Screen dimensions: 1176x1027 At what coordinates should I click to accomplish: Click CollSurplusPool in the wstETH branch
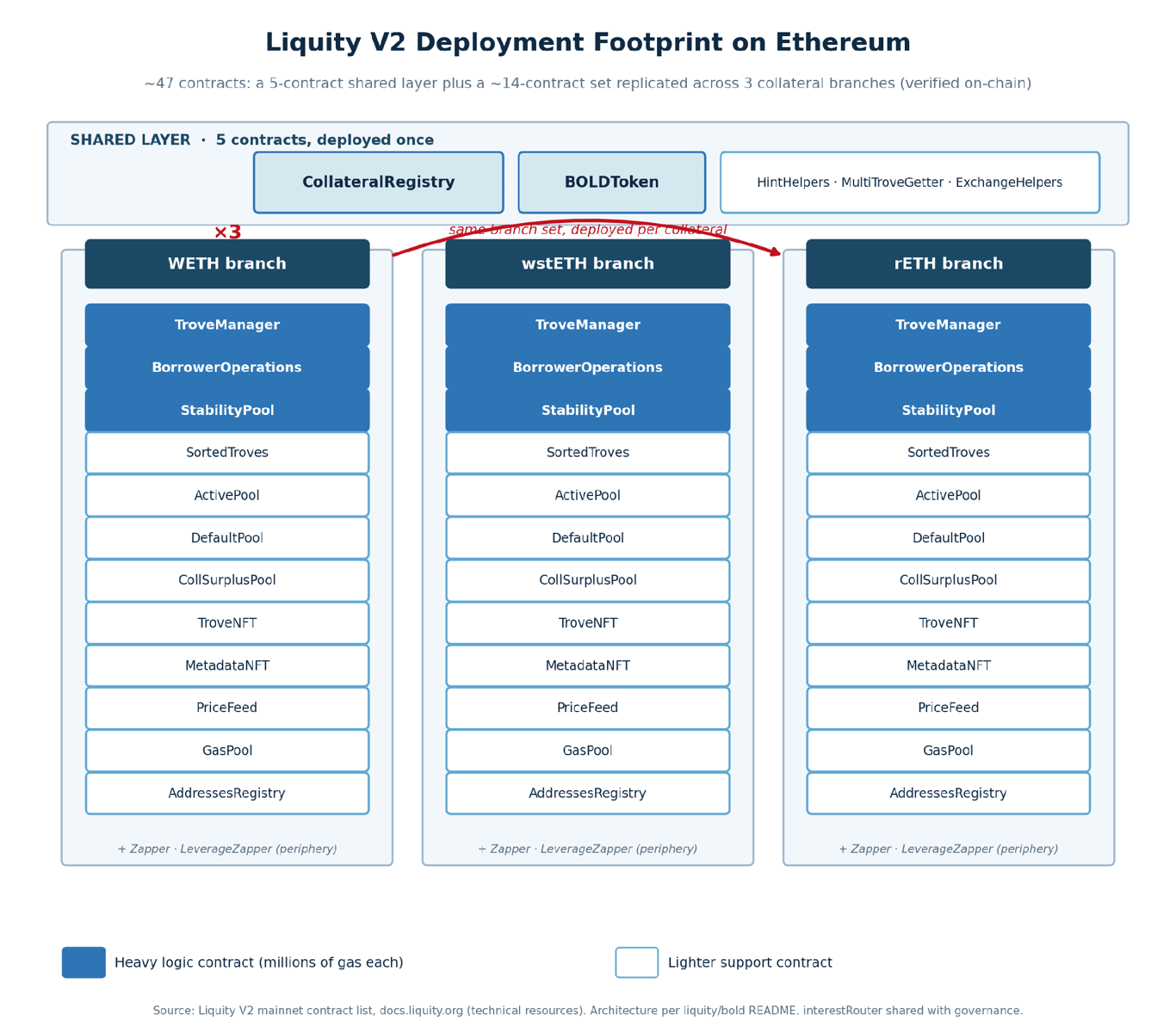click(588, 580)
